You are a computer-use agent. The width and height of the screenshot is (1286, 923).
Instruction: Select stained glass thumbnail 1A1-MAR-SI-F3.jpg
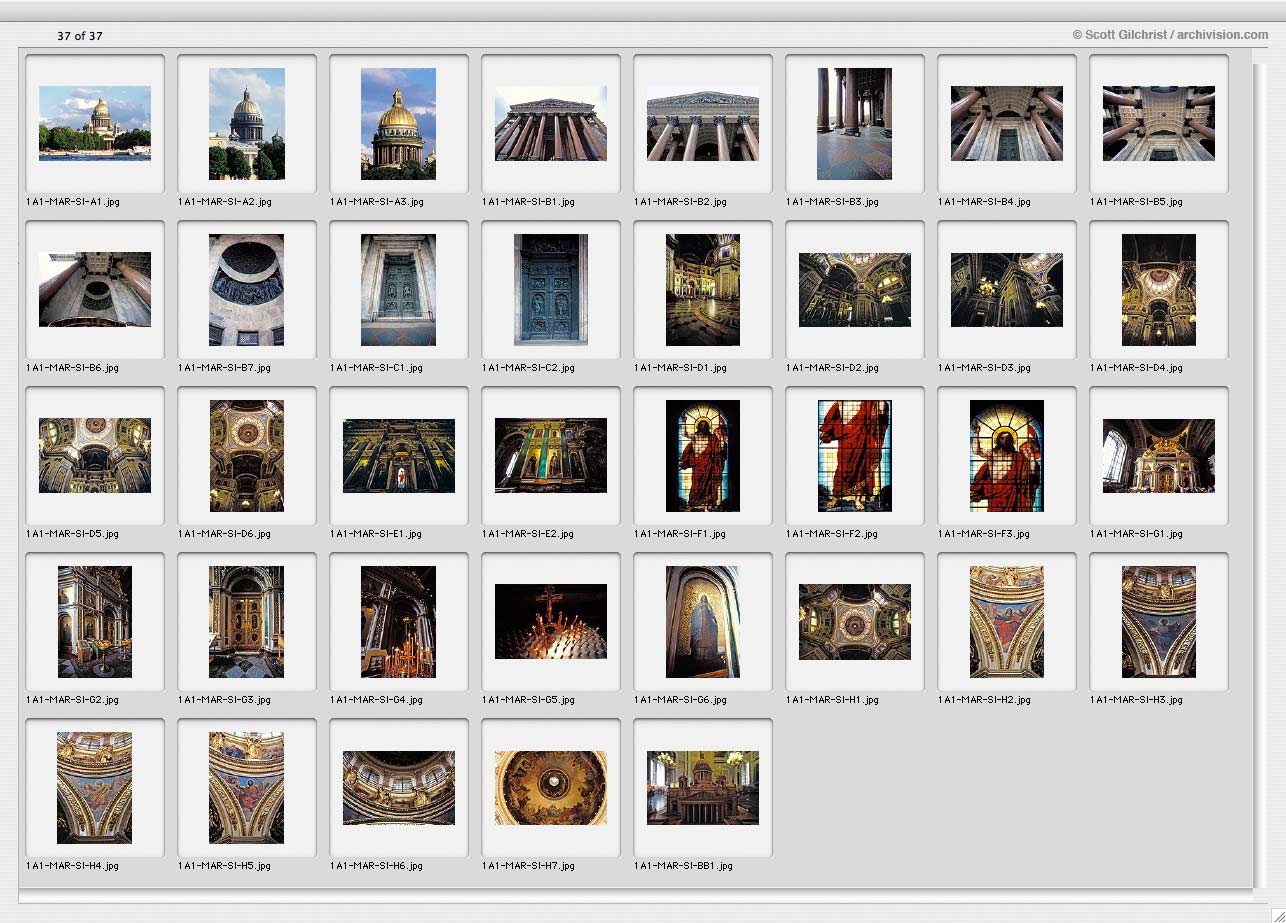click(1007, 455)
